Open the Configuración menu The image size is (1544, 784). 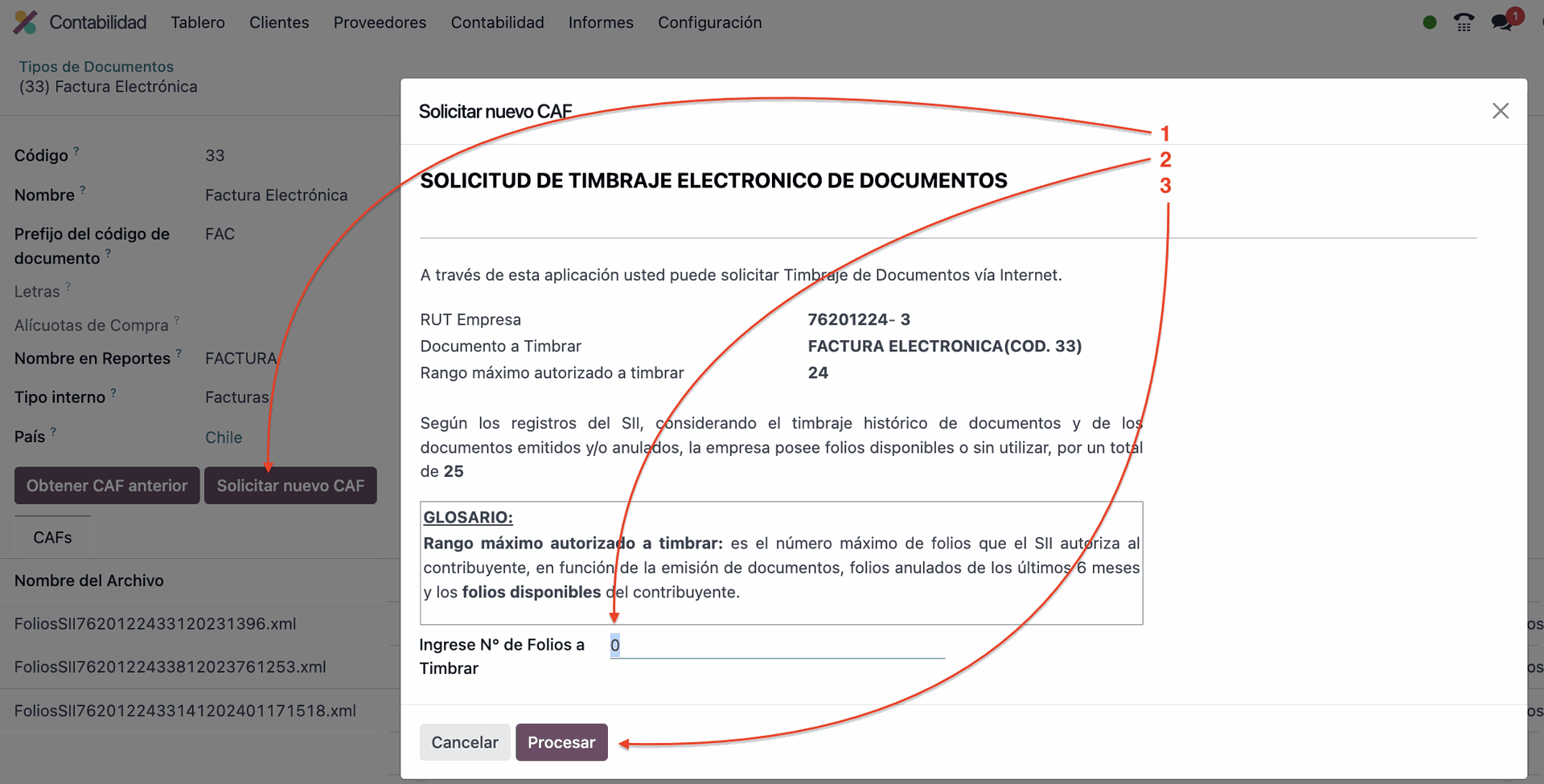710,23
